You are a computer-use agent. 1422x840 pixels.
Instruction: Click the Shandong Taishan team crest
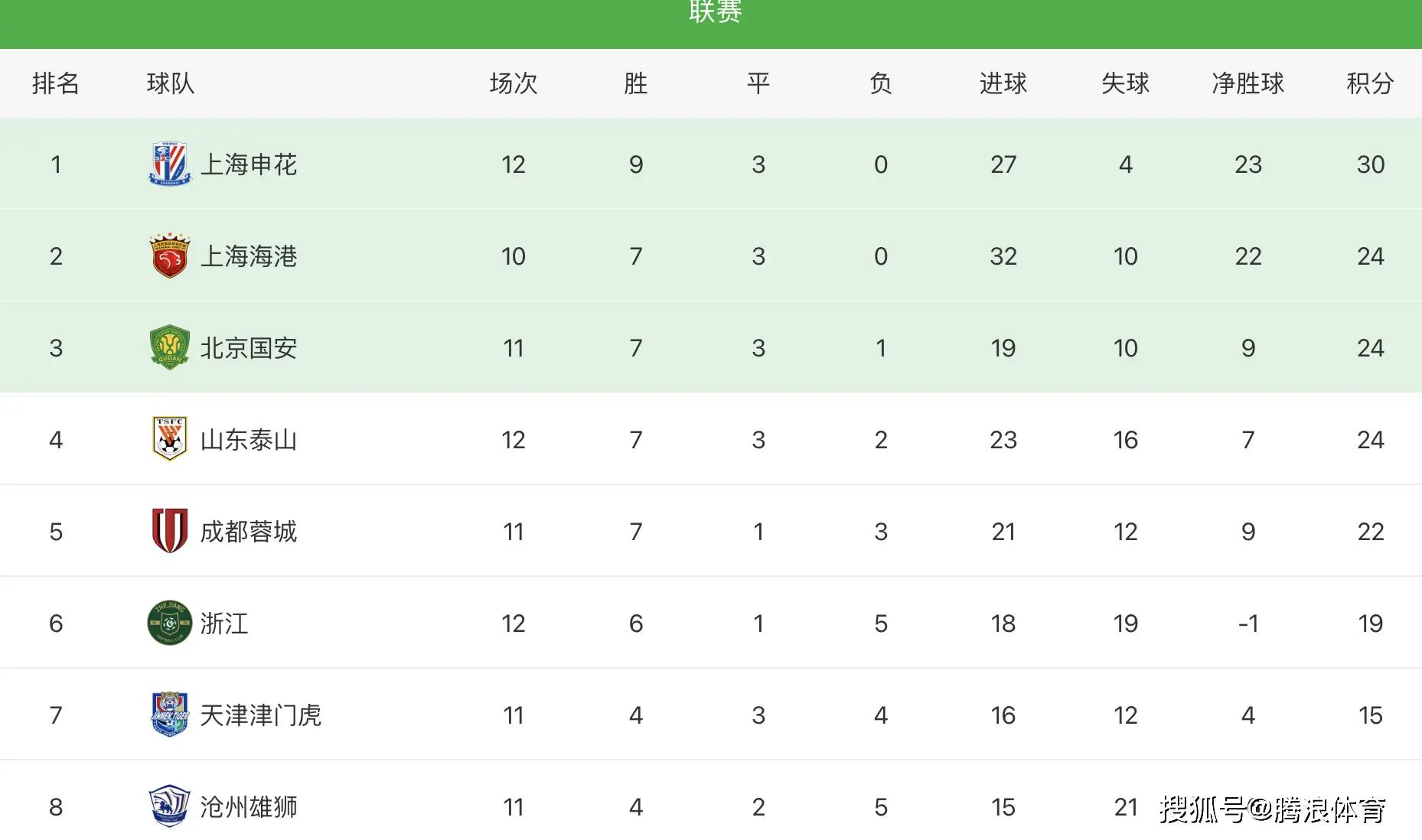click(x=169, y=439)
